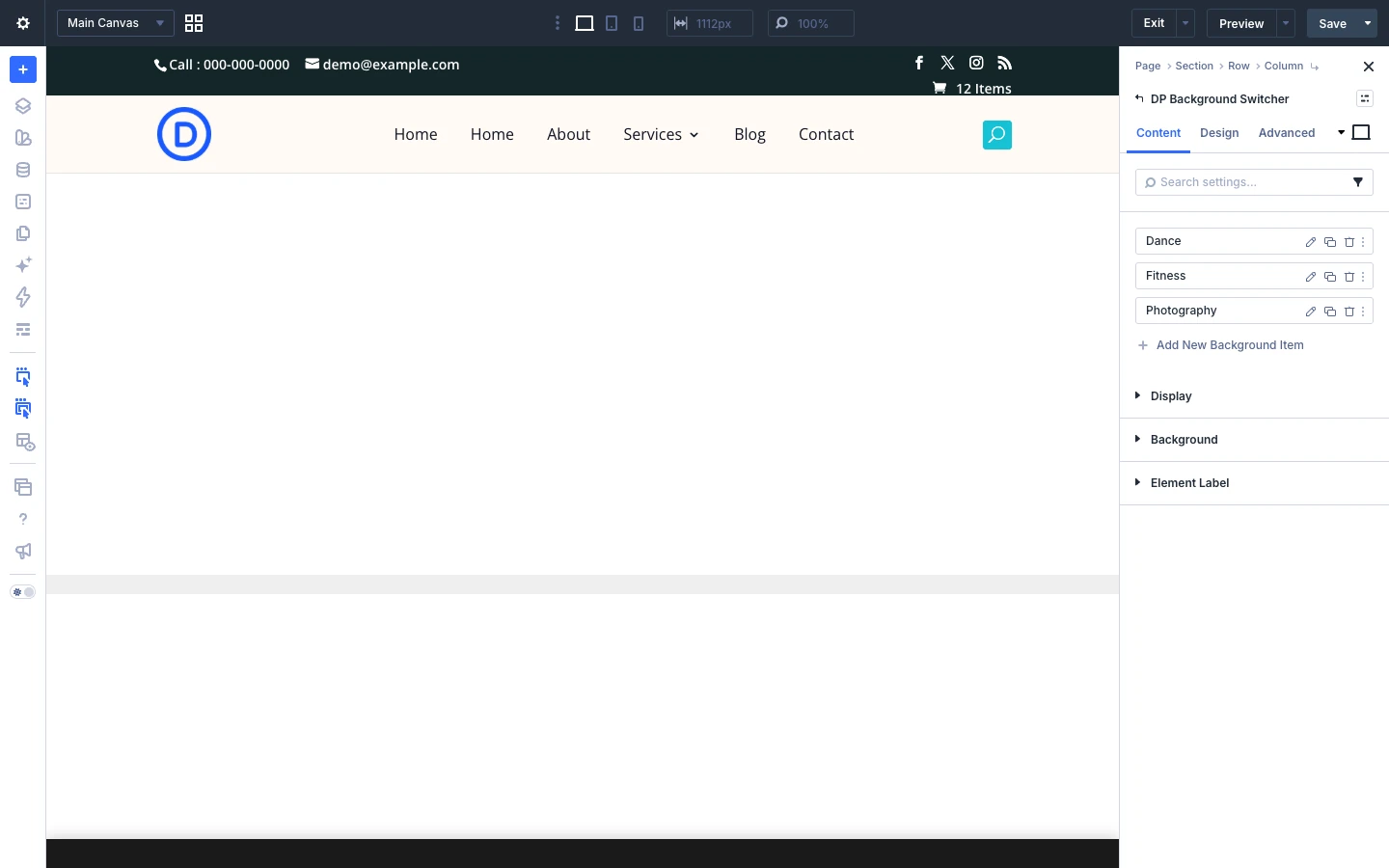
Task: Switch to the Design tab
Action: click(1219, 133)
